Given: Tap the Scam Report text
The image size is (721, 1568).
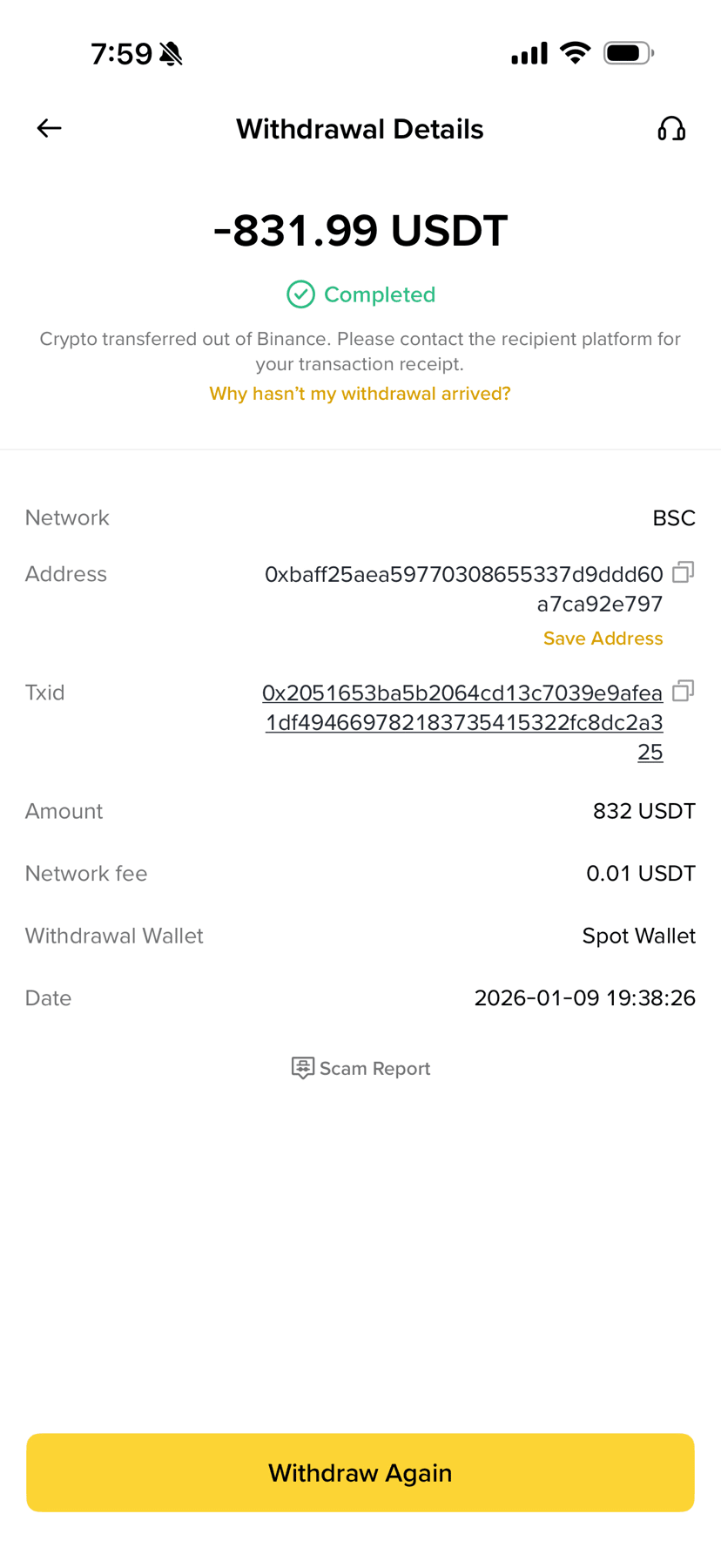Looking at the screenshot, I should [374, 1069].
